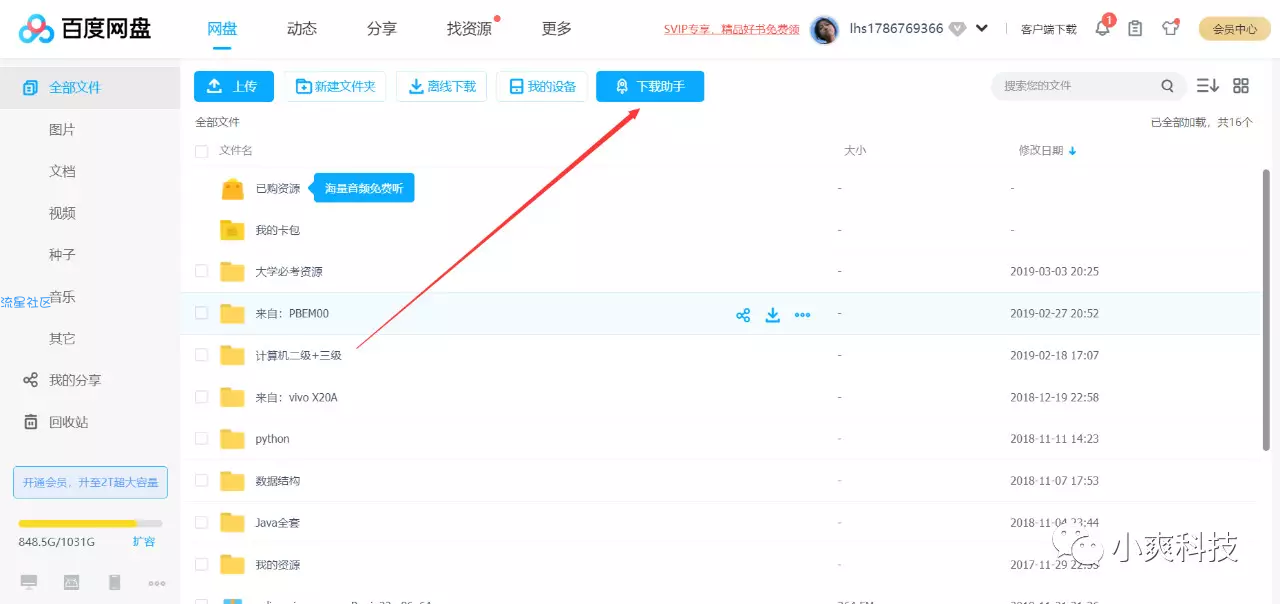Image resolution: width=1280 pixels, height=604 pixels.
Task: Switch to the 找资源 tab
Action: (469, 29)
